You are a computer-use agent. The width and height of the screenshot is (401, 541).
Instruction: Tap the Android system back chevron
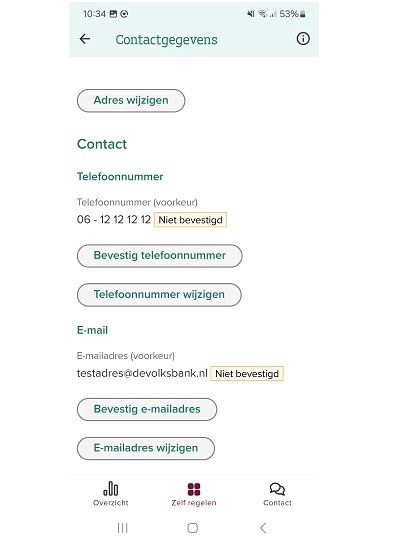coord(263,528)
